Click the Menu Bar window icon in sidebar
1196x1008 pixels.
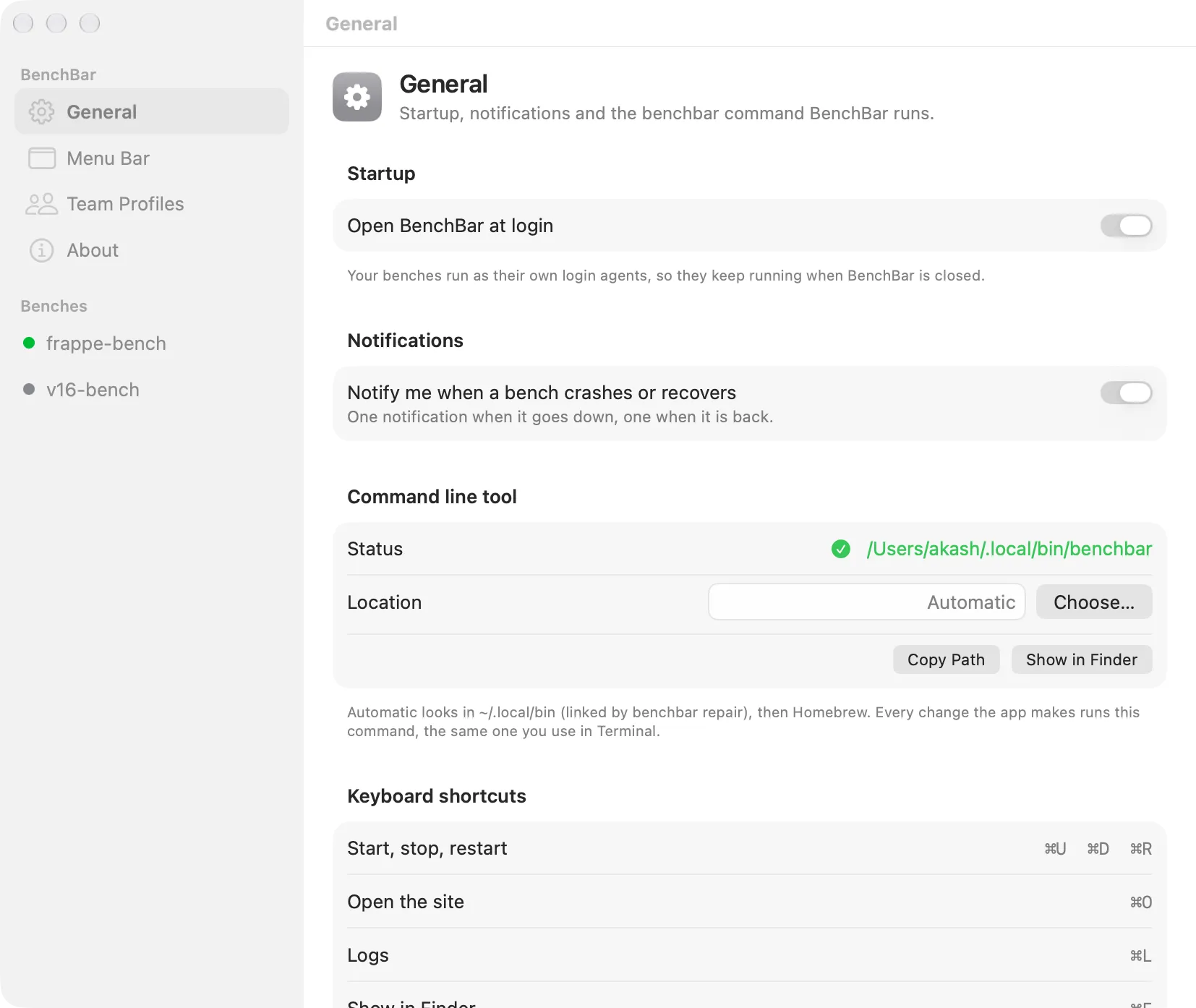(x=41, y=158)
